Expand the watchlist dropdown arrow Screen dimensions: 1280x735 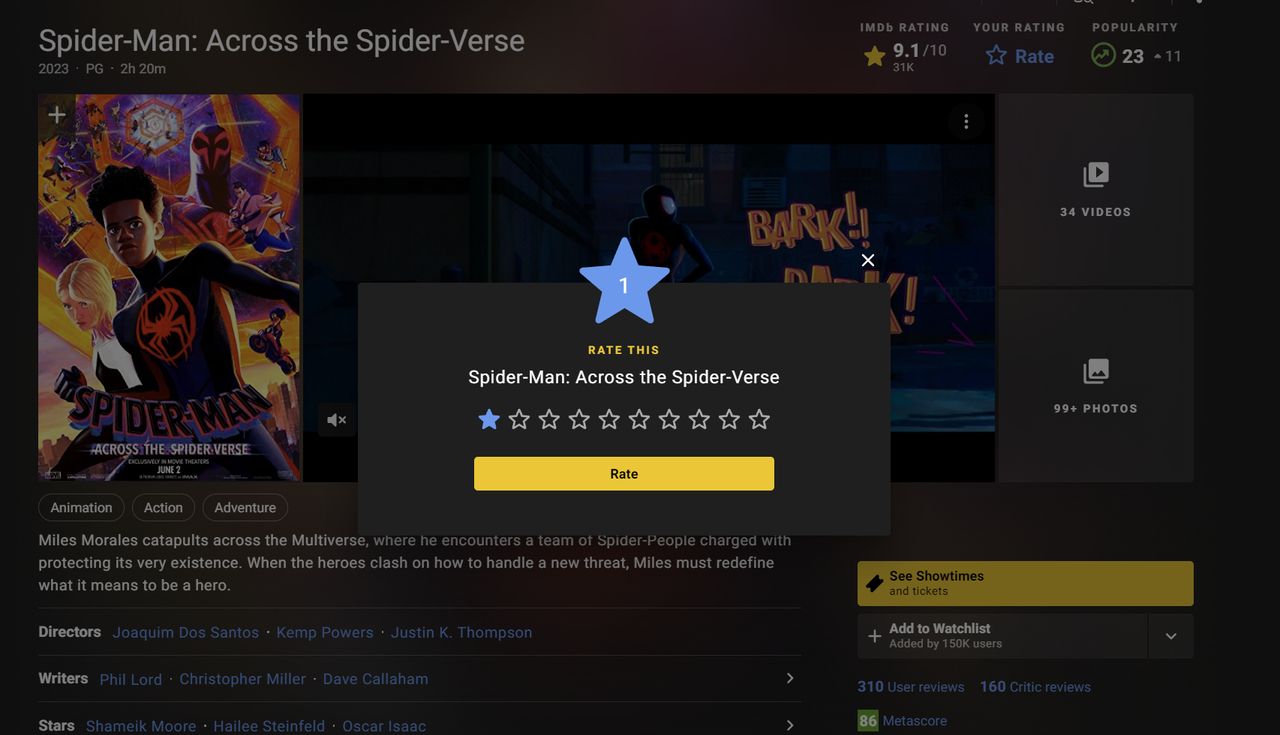(1171, 636)
